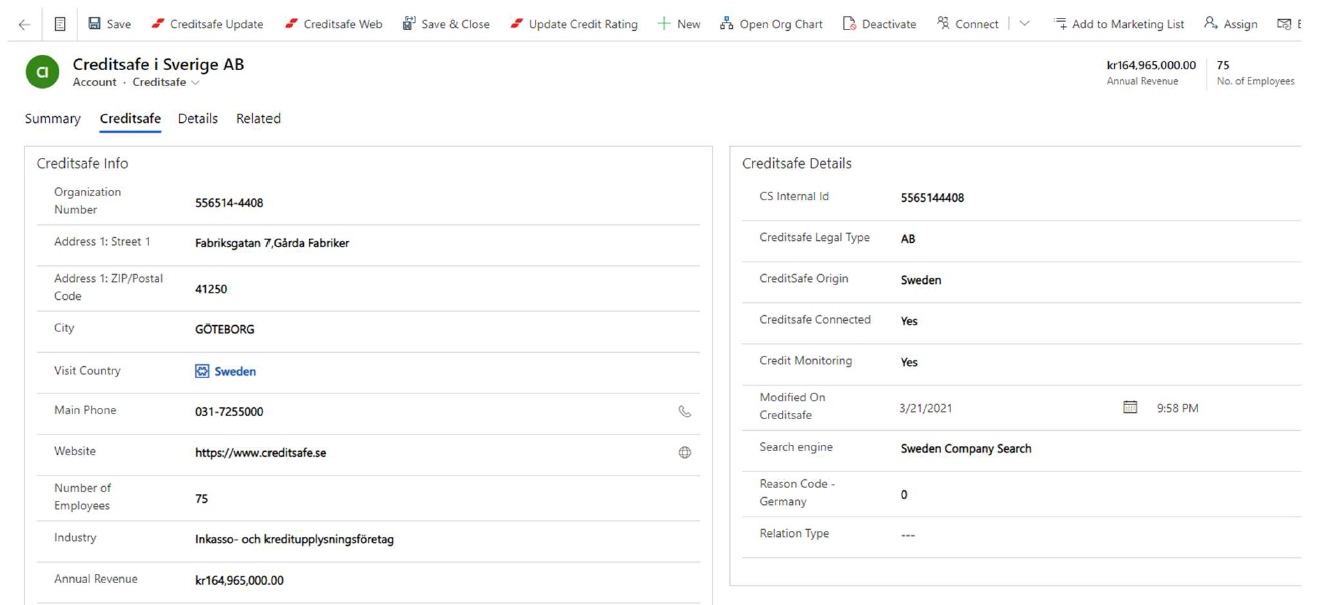Image resolution: width=1334 pixels, height=605 pixels.
Task: Run Creditsafe Update command
Action: [x=207, y=24]
